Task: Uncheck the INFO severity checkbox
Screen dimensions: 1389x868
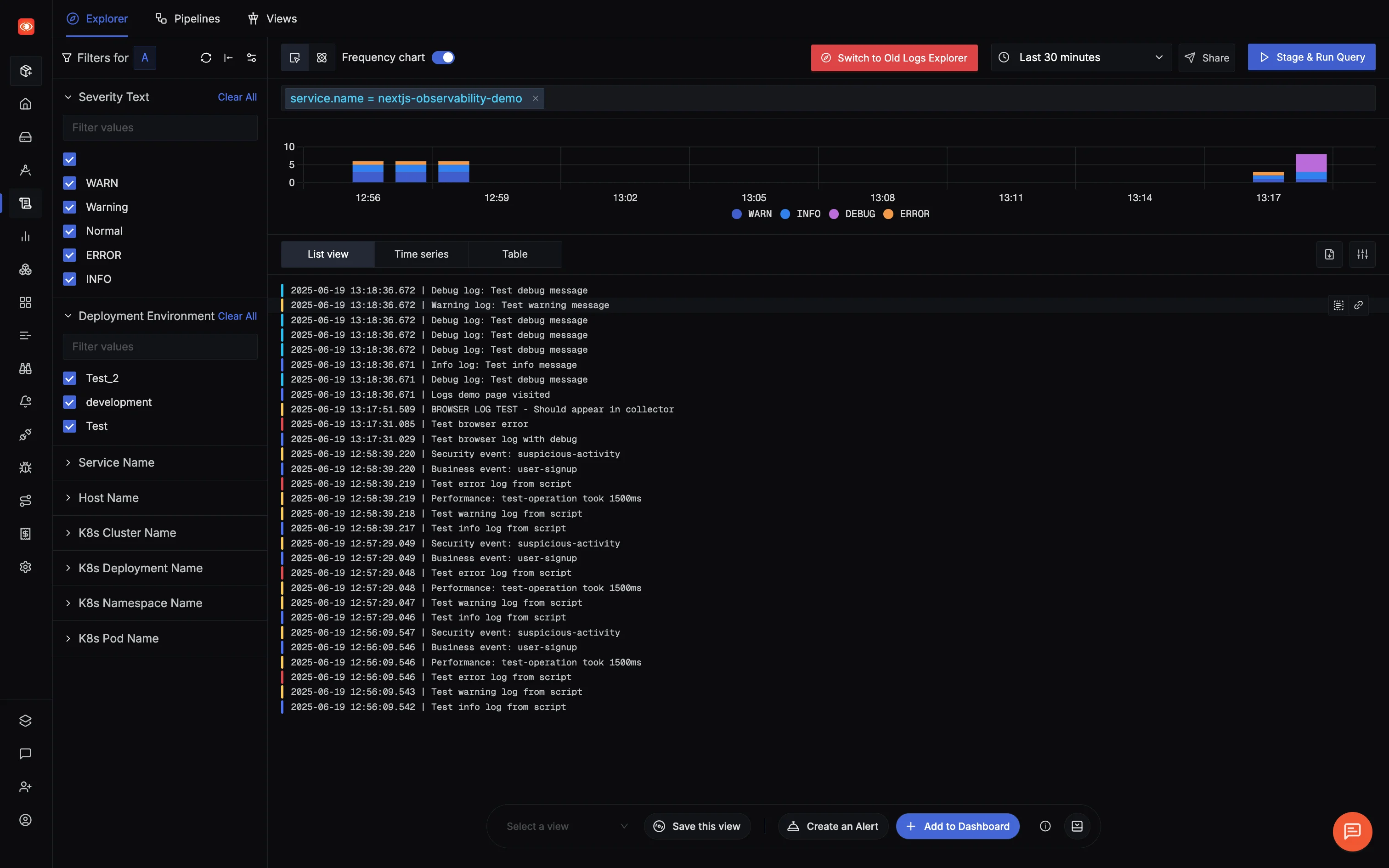Action: 69,279
